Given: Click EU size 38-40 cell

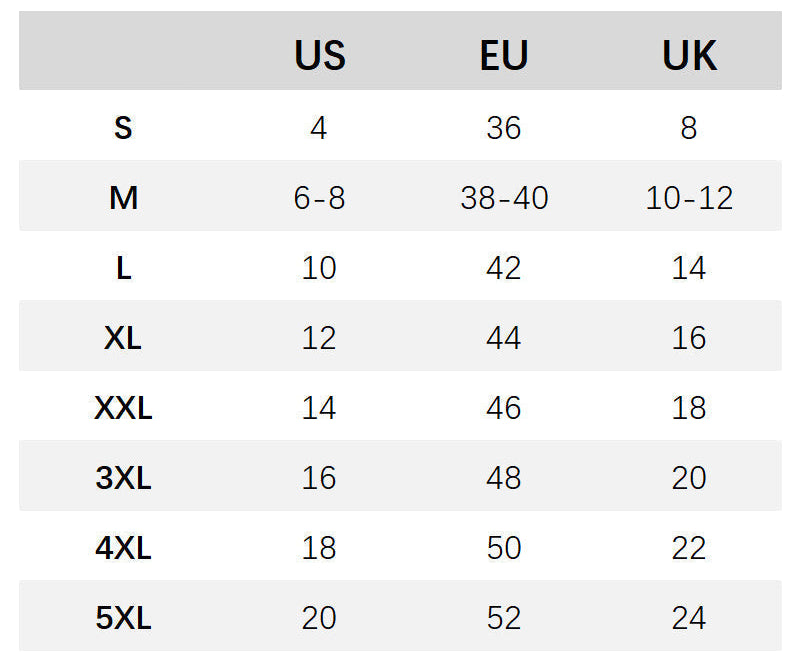Looking at the screenshot, I should 504,198.
